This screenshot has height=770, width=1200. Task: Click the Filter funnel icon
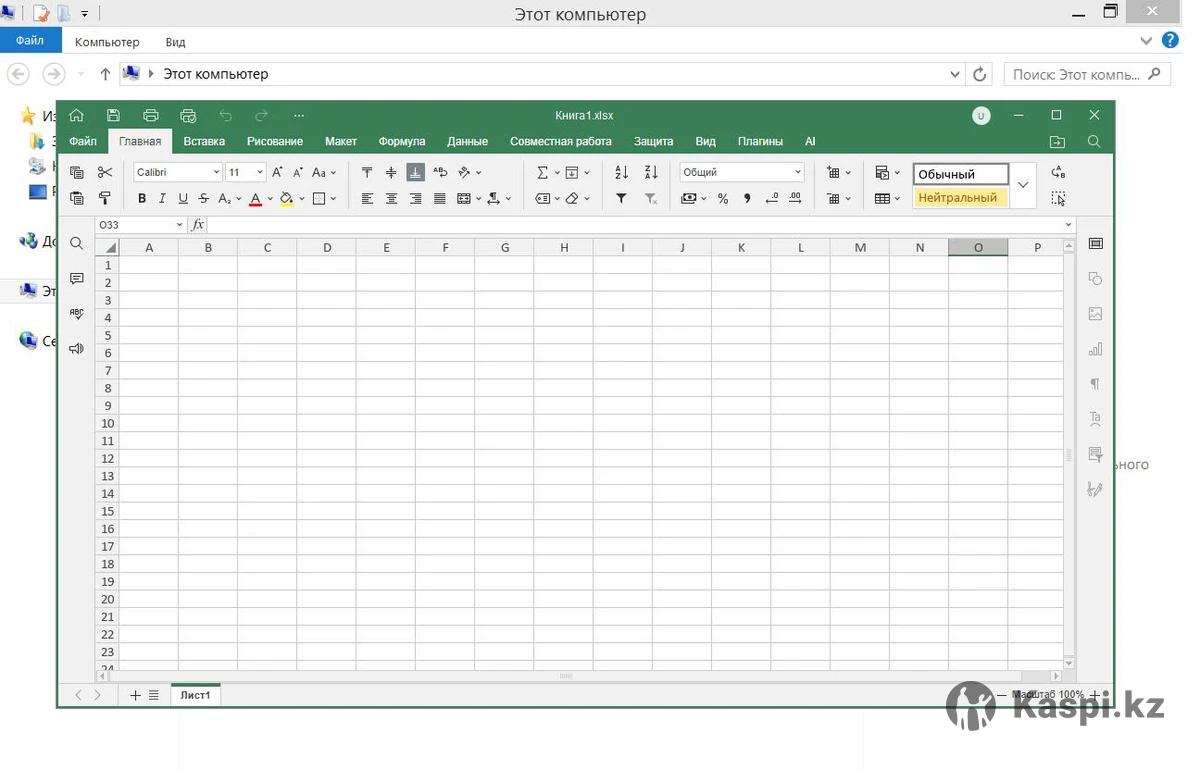621,198
